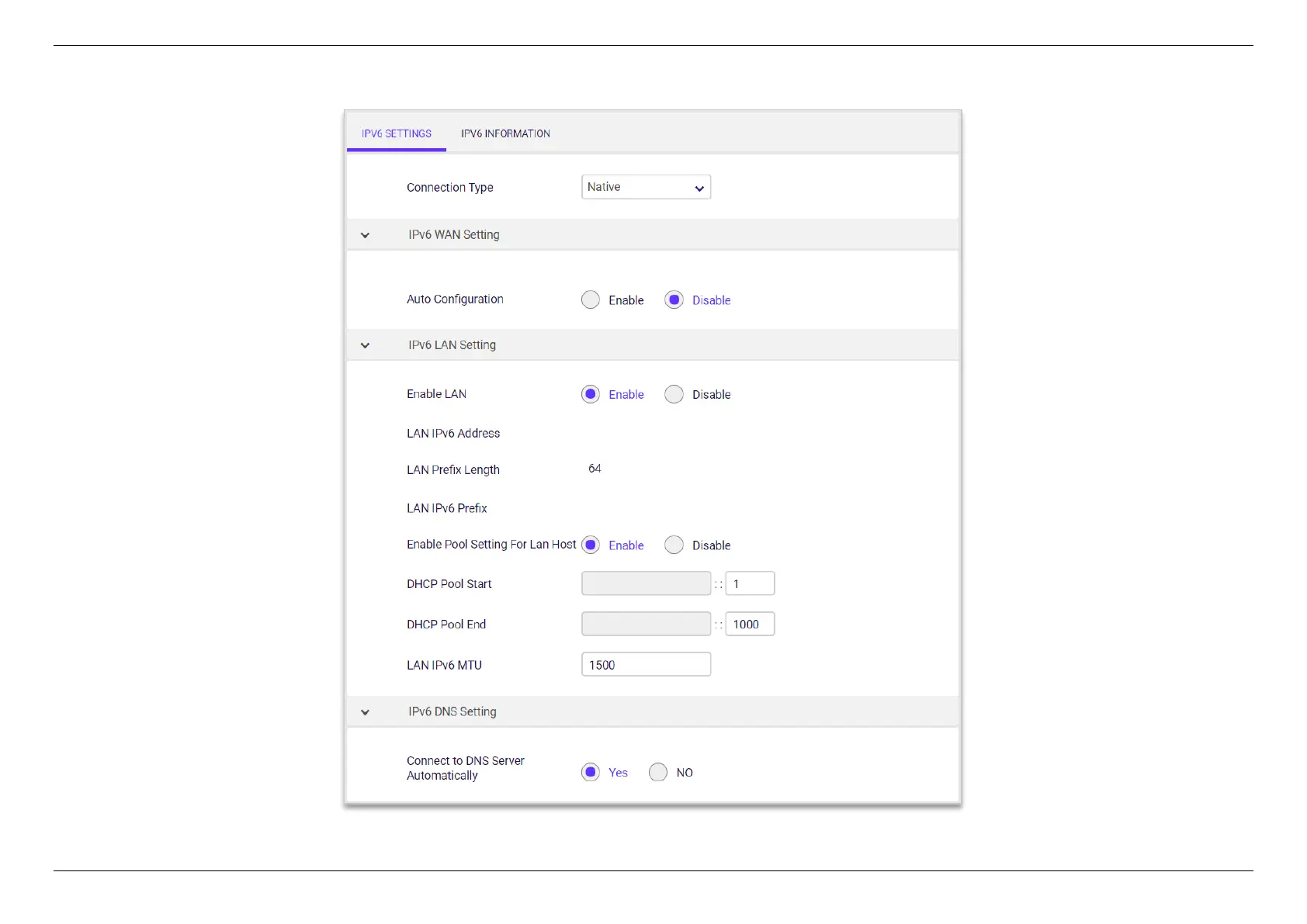Image resolution: width=1307 pixels, height=924 pixels.
Task: Choose Yes for Connect to DNS Server Automatically
Action: click(591, 772)
